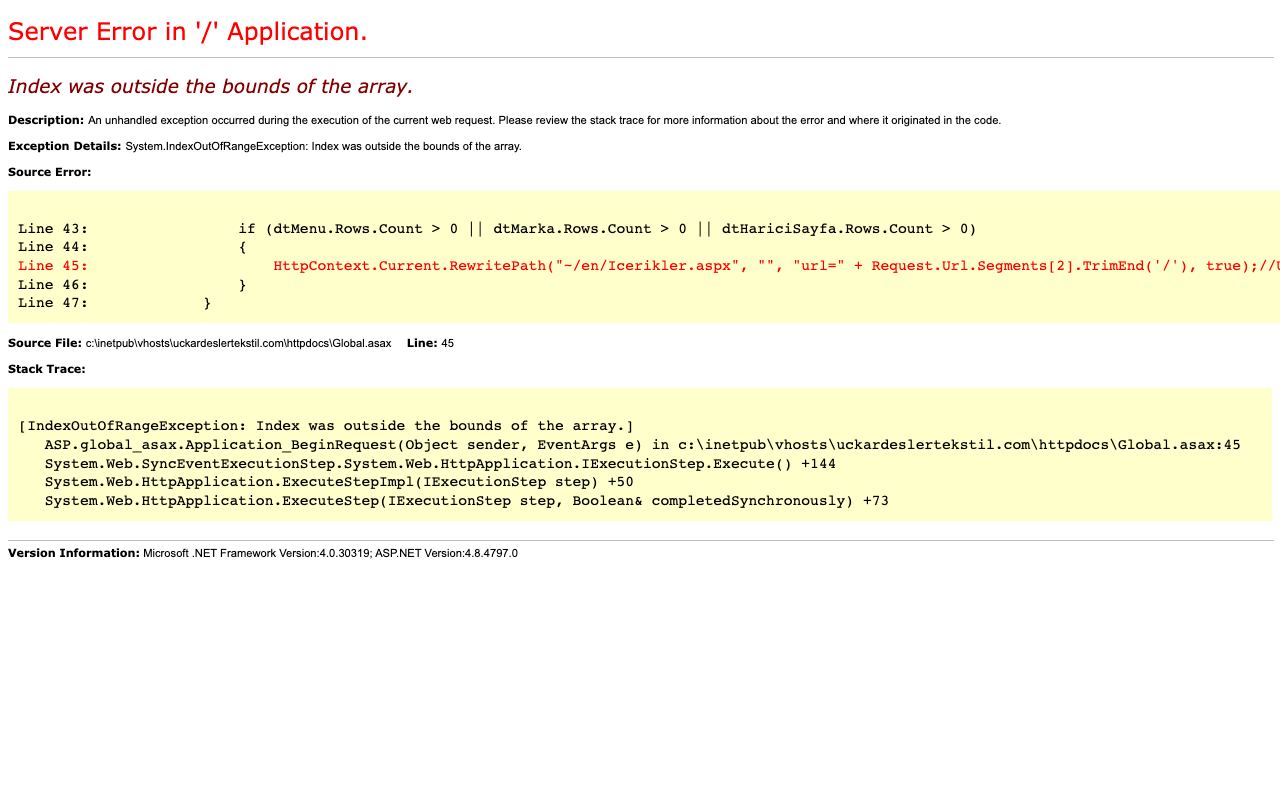Click the System.IndexOutOfRangeException details text
The height and width of the screenshot is (800, 1280).
click(323, 146)
